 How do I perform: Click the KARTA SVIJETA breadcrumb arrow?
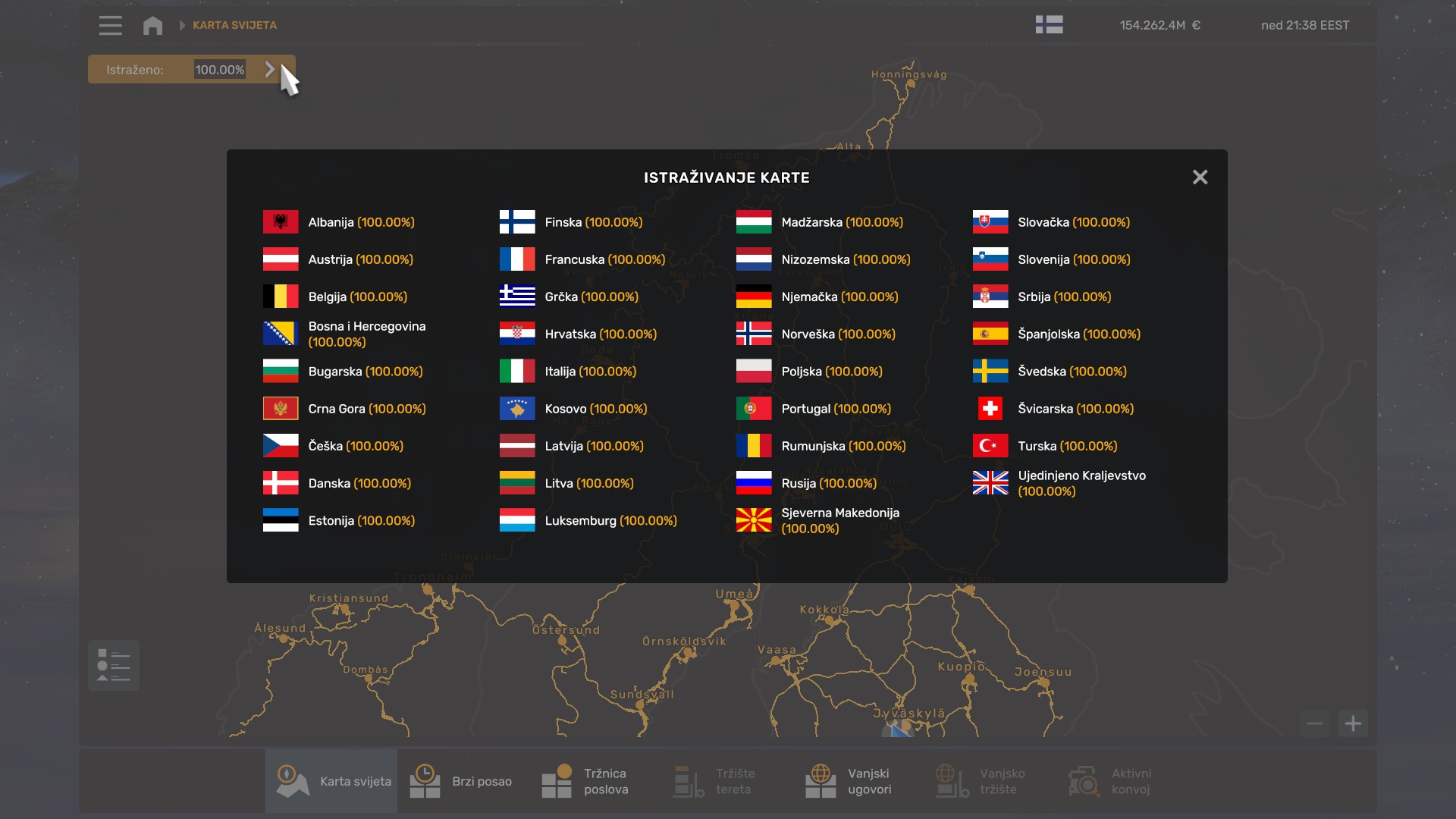click(182, 25)
